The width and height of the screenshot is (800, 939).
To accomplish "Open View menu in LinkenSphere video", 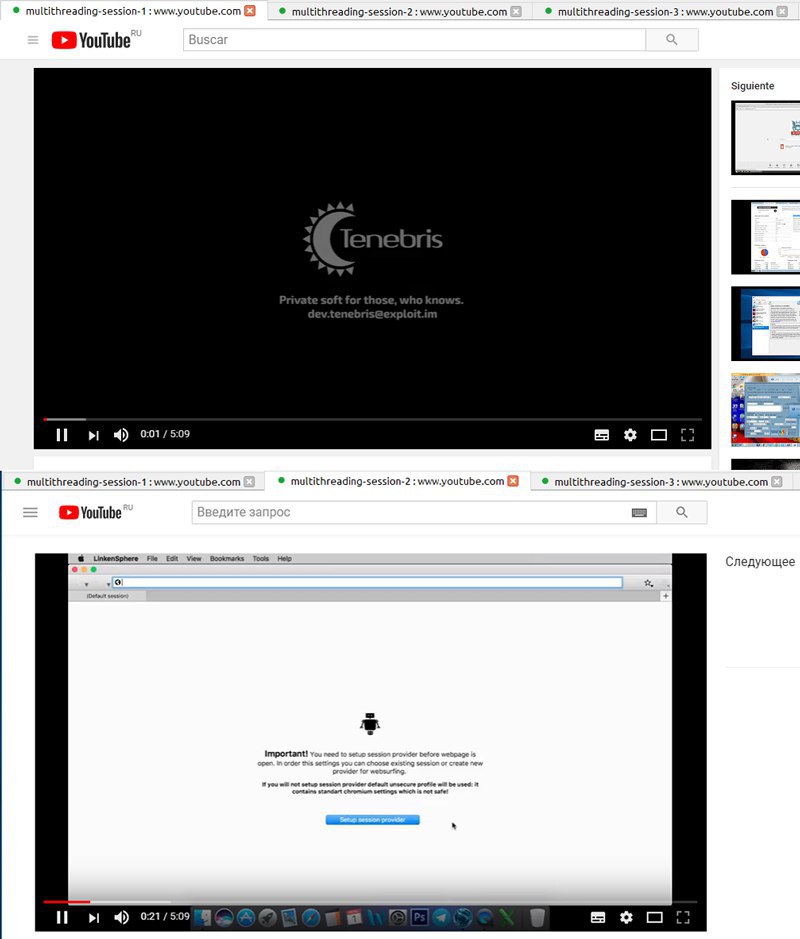I will point(193,559).
